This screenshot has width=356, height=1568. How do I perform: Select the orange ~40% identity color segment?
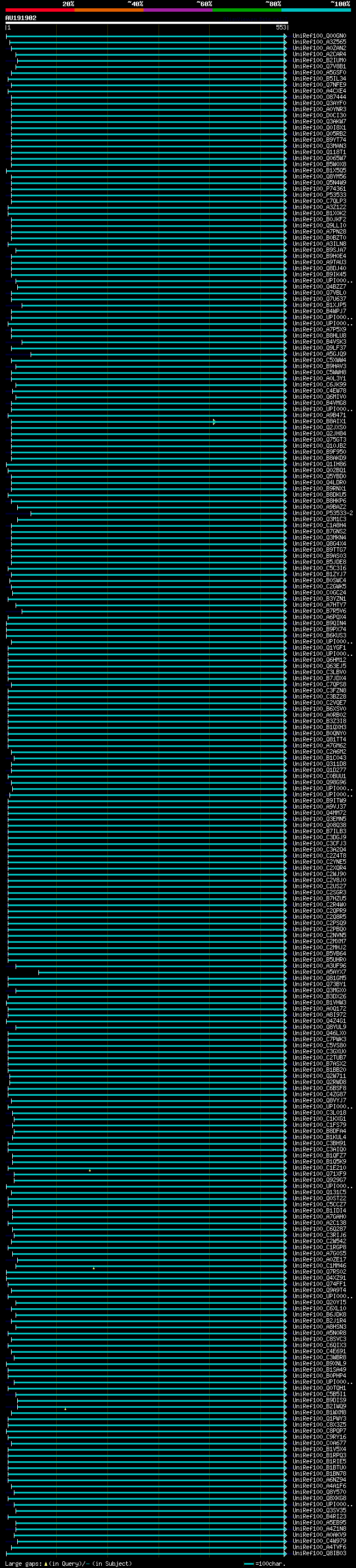[109, 10]
